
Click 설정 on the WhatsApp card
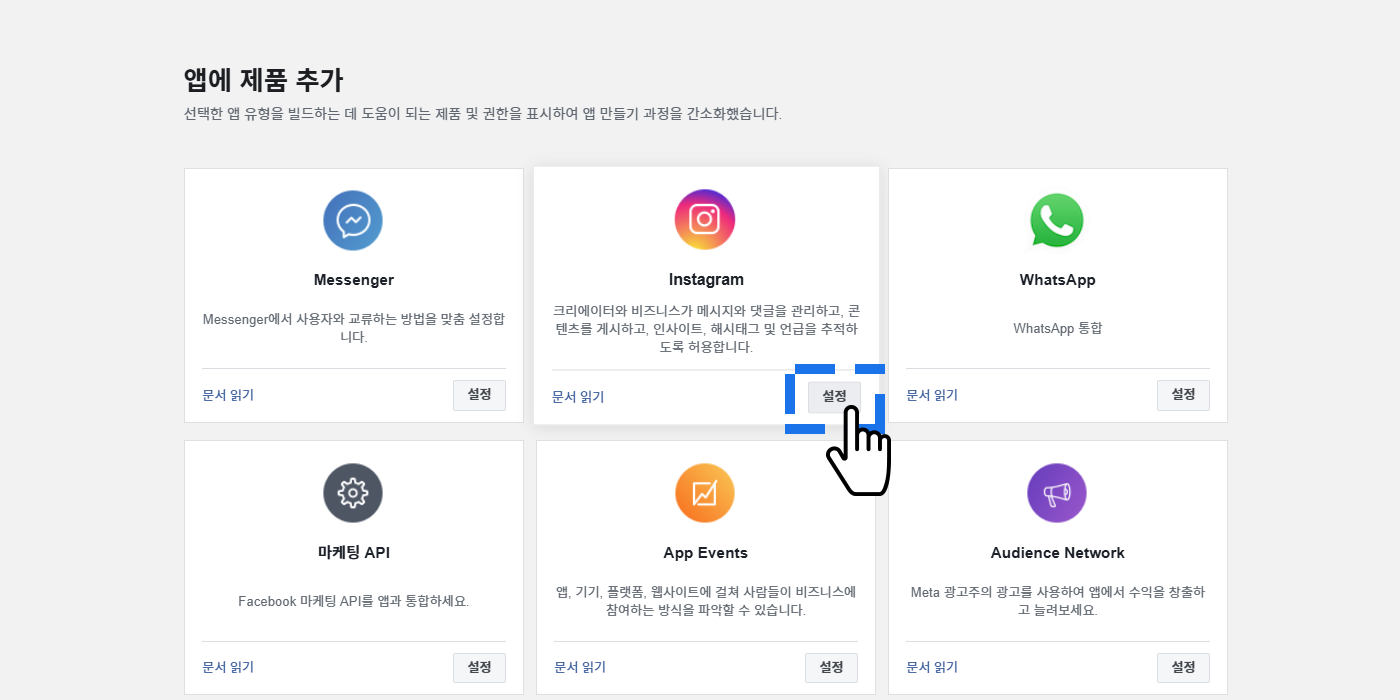click(x=1183, y=395)
